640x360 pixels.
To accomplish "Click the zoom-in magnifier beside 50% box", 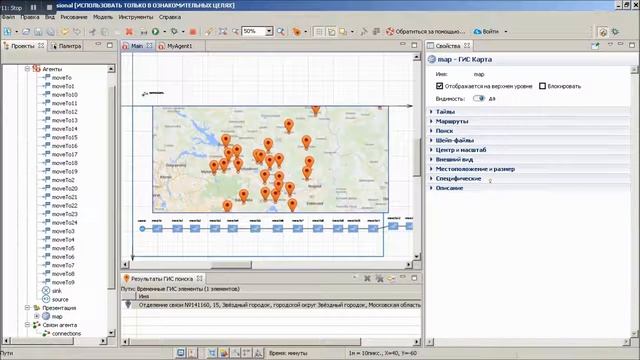I will point(281,31).
